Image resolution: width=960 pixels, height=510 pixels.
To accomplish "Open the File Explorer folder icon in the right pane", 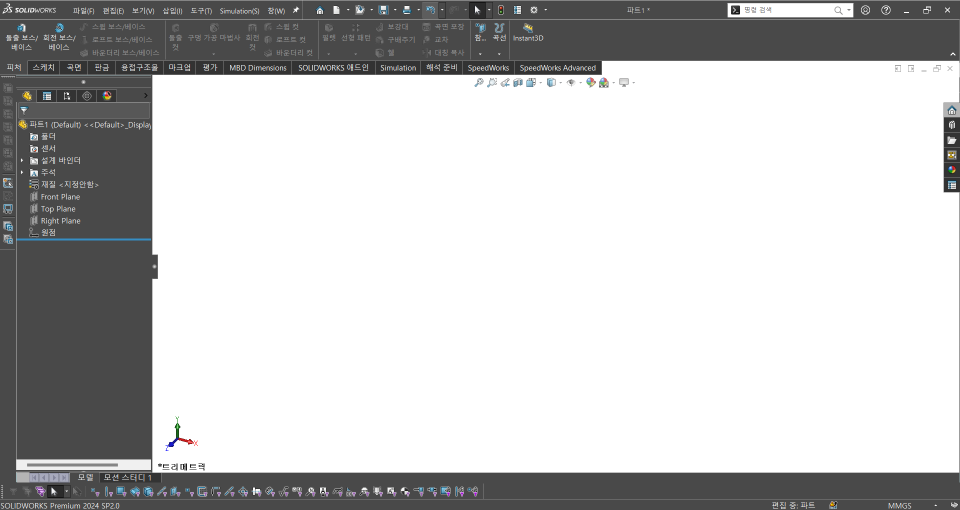I will click(951, 140).
